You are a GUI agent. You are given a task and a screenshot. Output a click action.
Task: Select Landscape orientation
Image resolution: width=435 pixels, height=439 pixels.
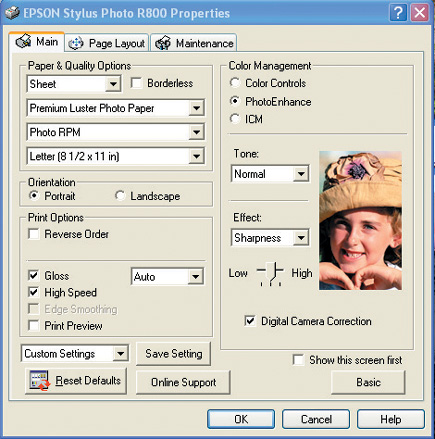click(120, 196)
